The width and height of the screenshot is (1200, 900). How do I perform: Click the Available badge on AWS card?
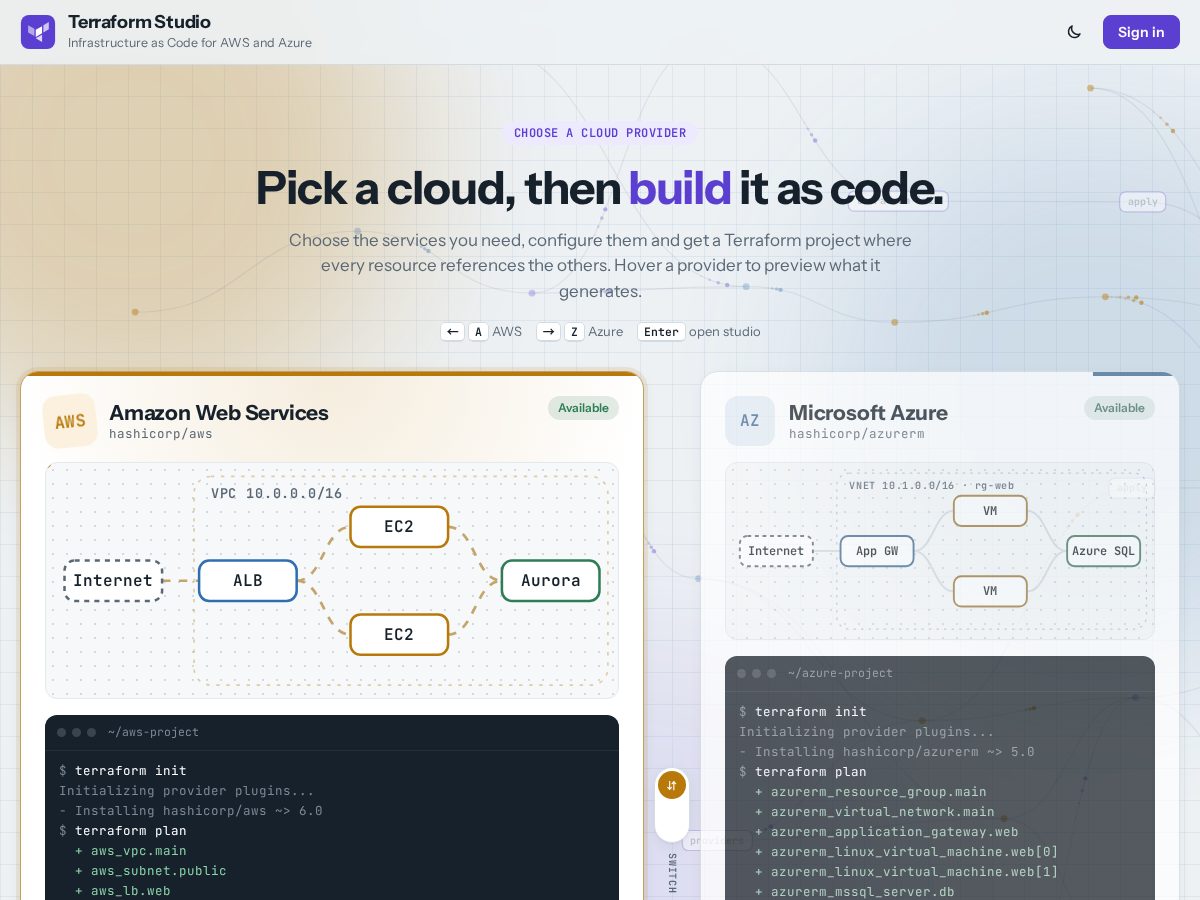coord(583,408)
